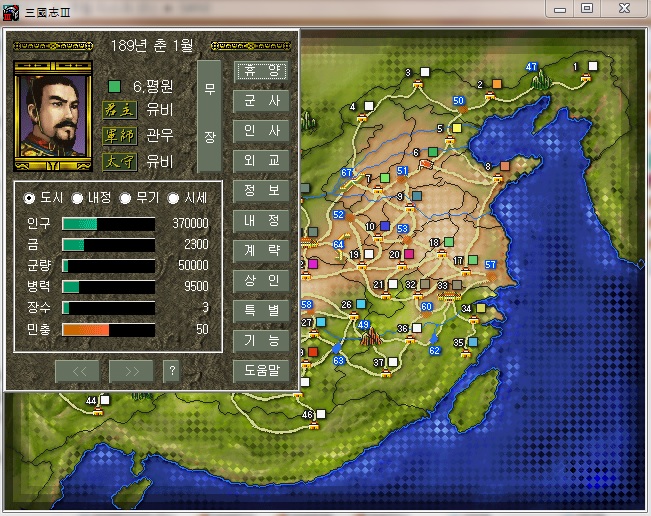
Task: Select the 도시 radio button
Action: (x=29, y=198)
